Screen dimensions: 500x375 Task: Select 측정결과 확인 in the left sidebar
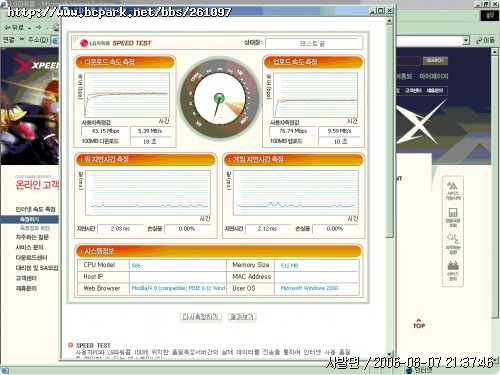click(x=35, y=228)
